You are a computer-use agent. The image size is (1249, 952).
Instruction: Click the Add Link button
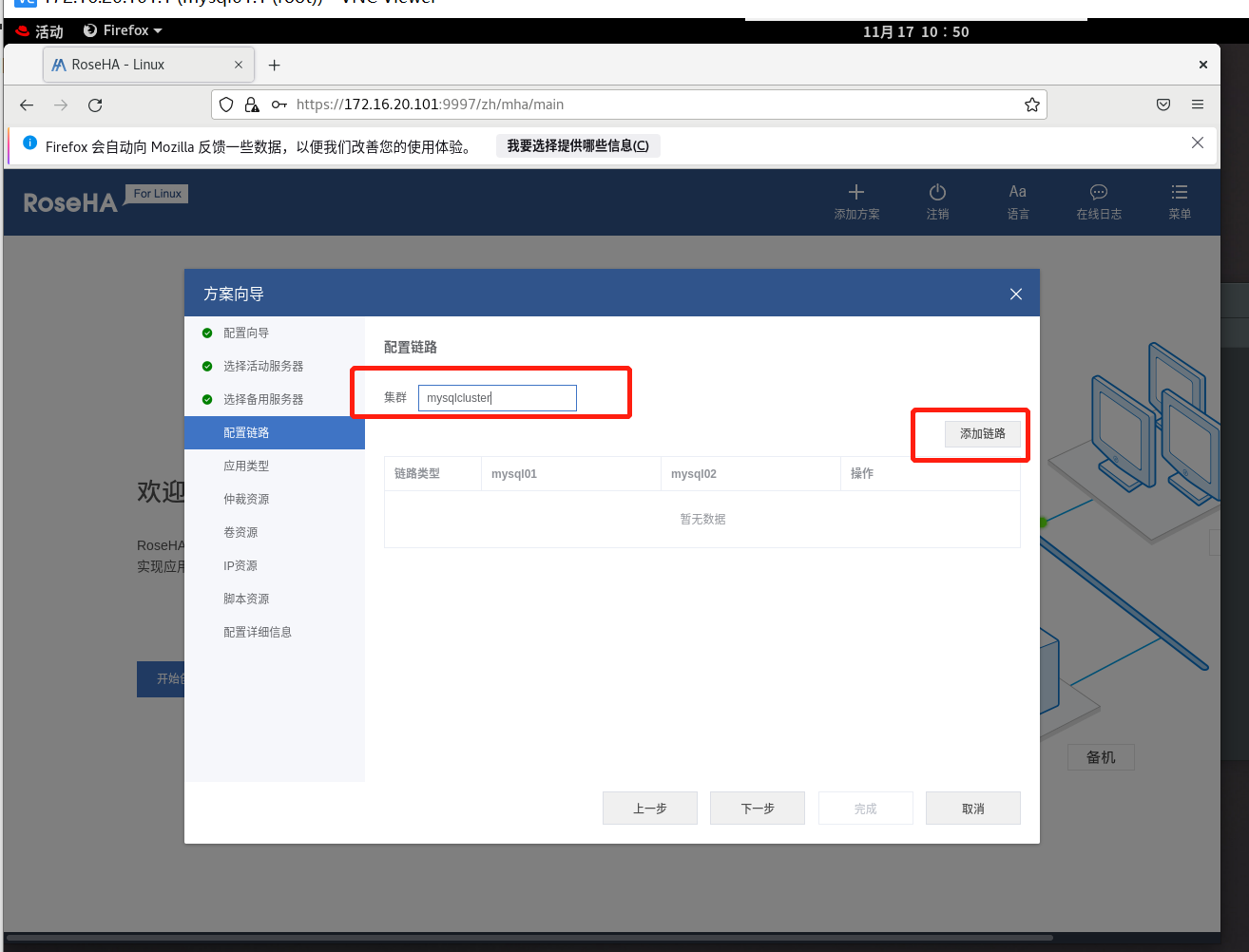click(982, 434)
